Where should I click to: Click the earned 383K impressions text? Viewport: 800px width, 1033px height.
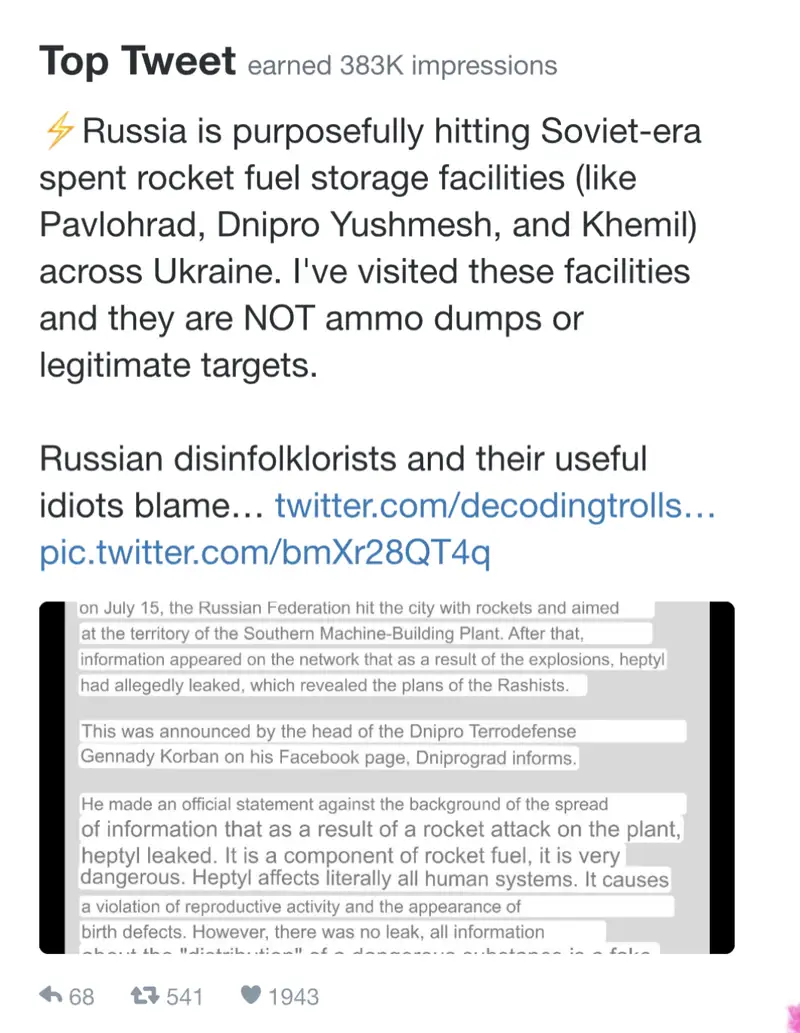coord(401,66)
